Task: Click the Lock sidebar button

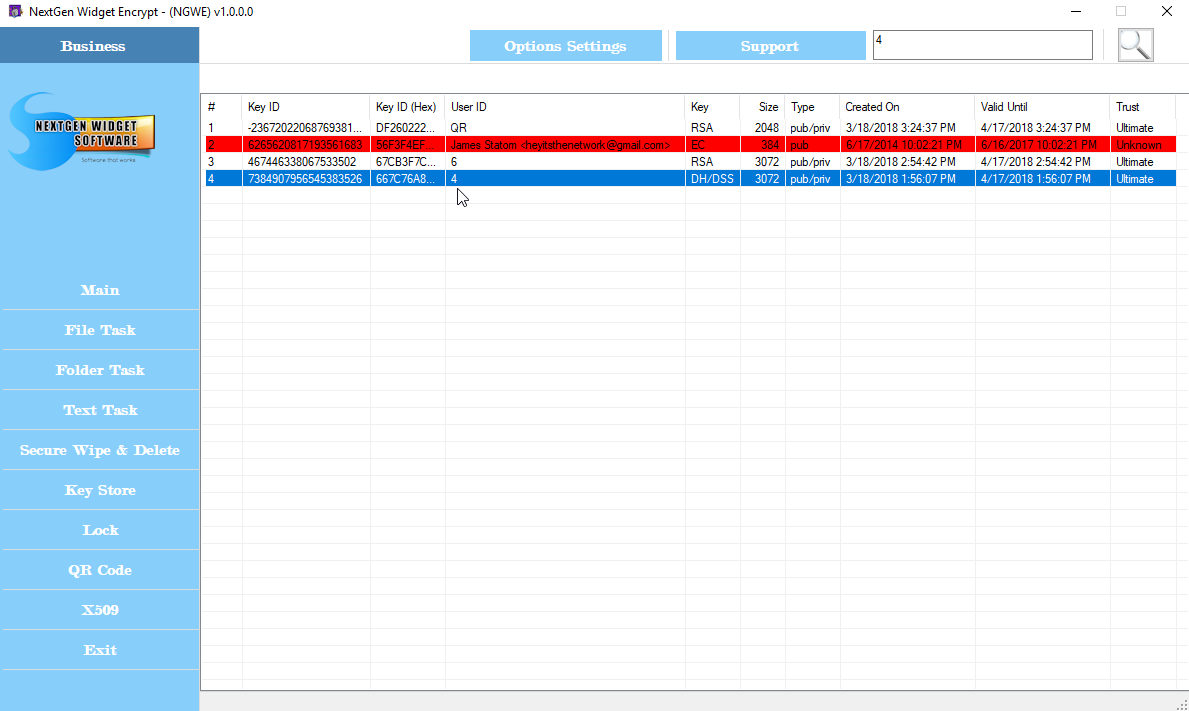Action: tap(100, 531)
